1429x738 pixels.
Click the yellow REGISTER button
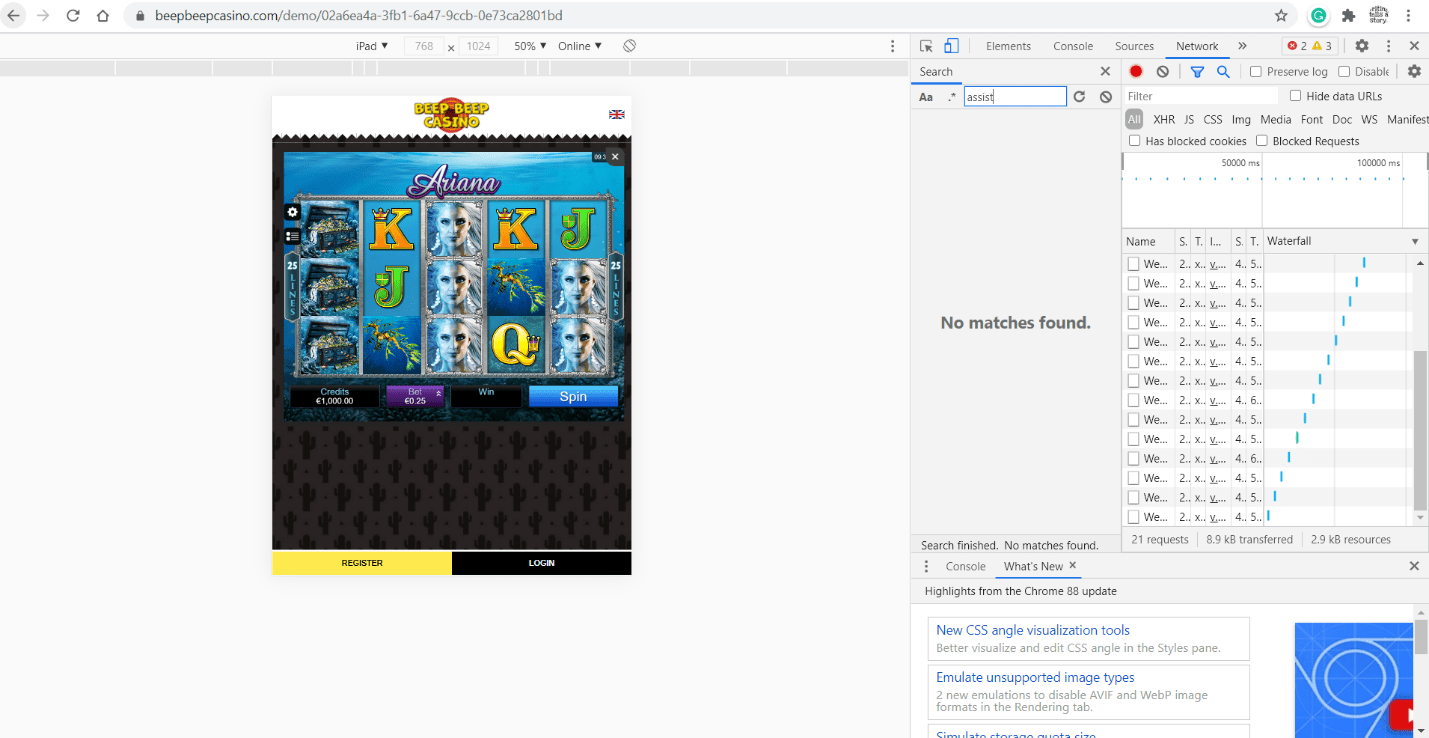[362, 563]
